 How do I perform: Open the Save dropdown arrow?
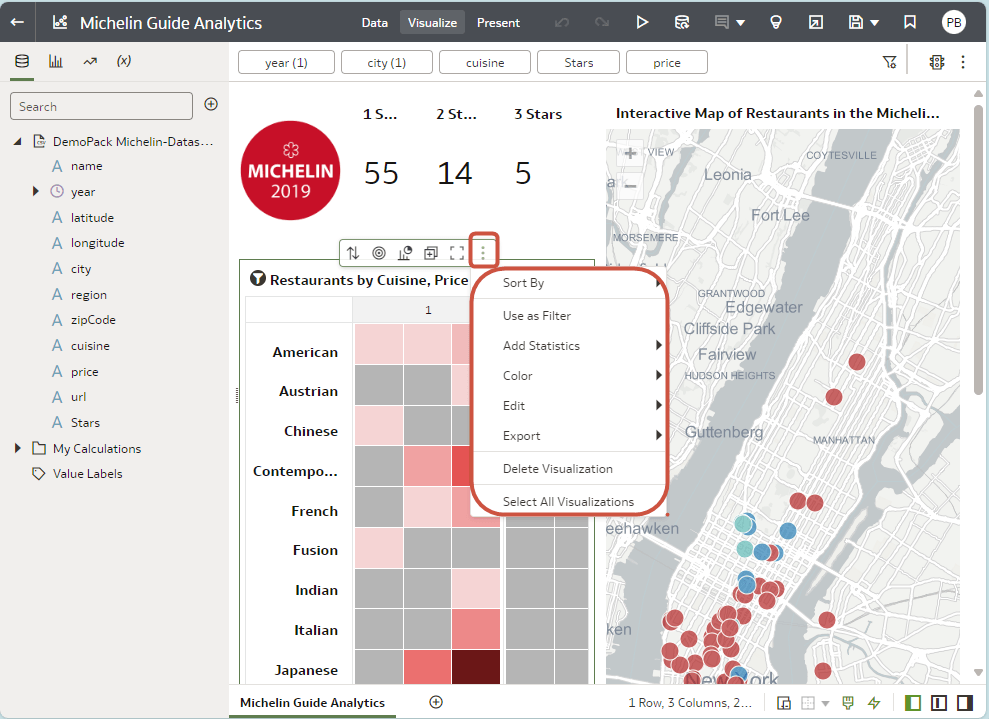point(875,23)
